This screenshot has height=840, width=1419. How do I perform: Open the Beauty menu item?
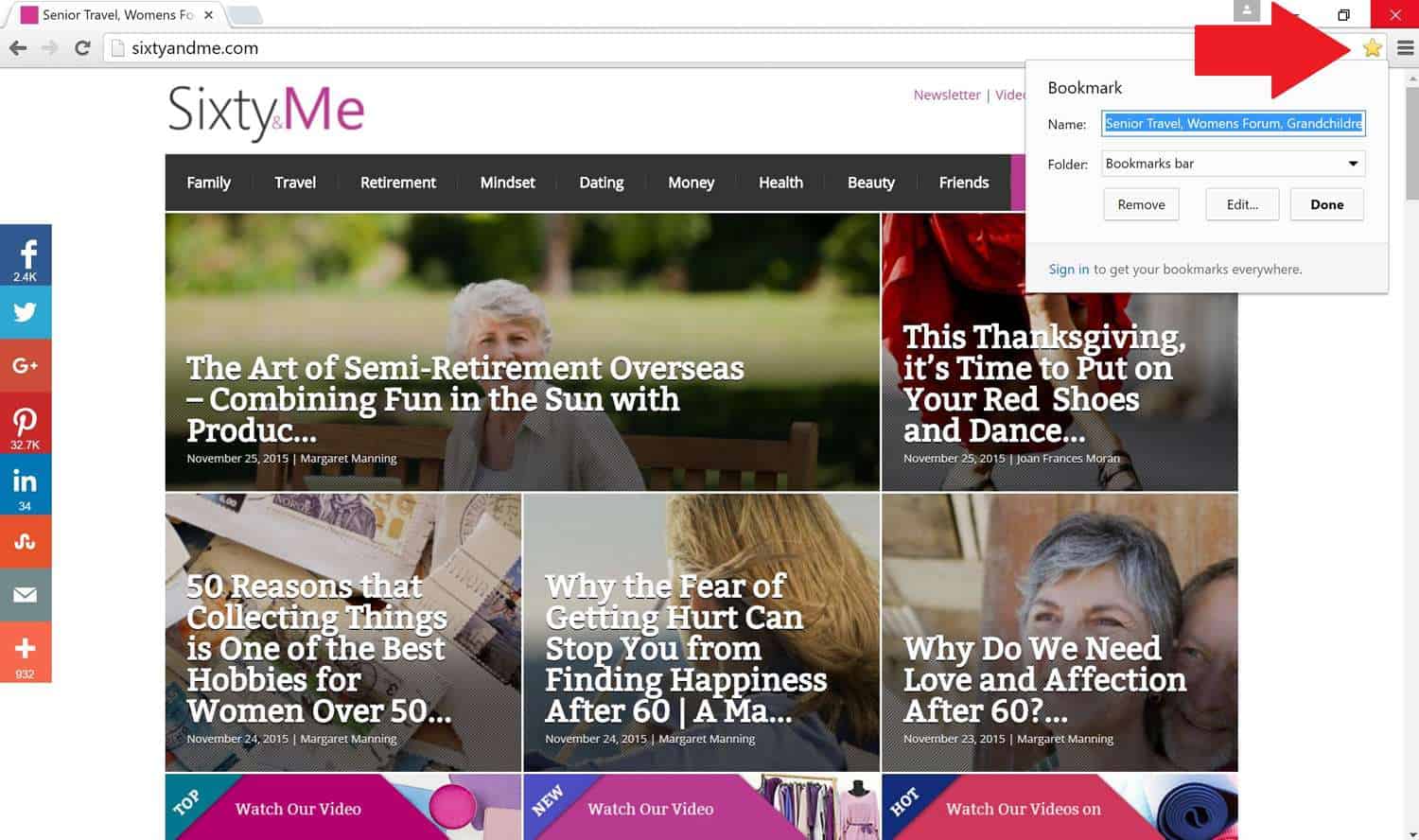tap(871, 183)
